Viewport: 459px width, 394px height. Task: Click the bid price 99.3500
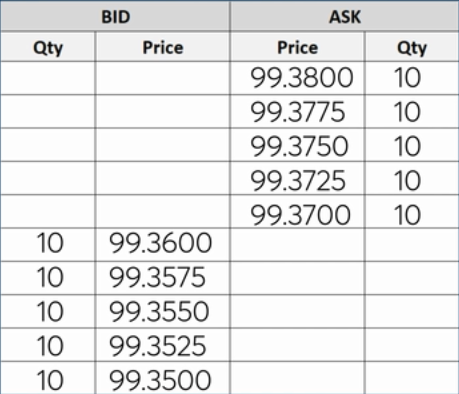[160, 380]
